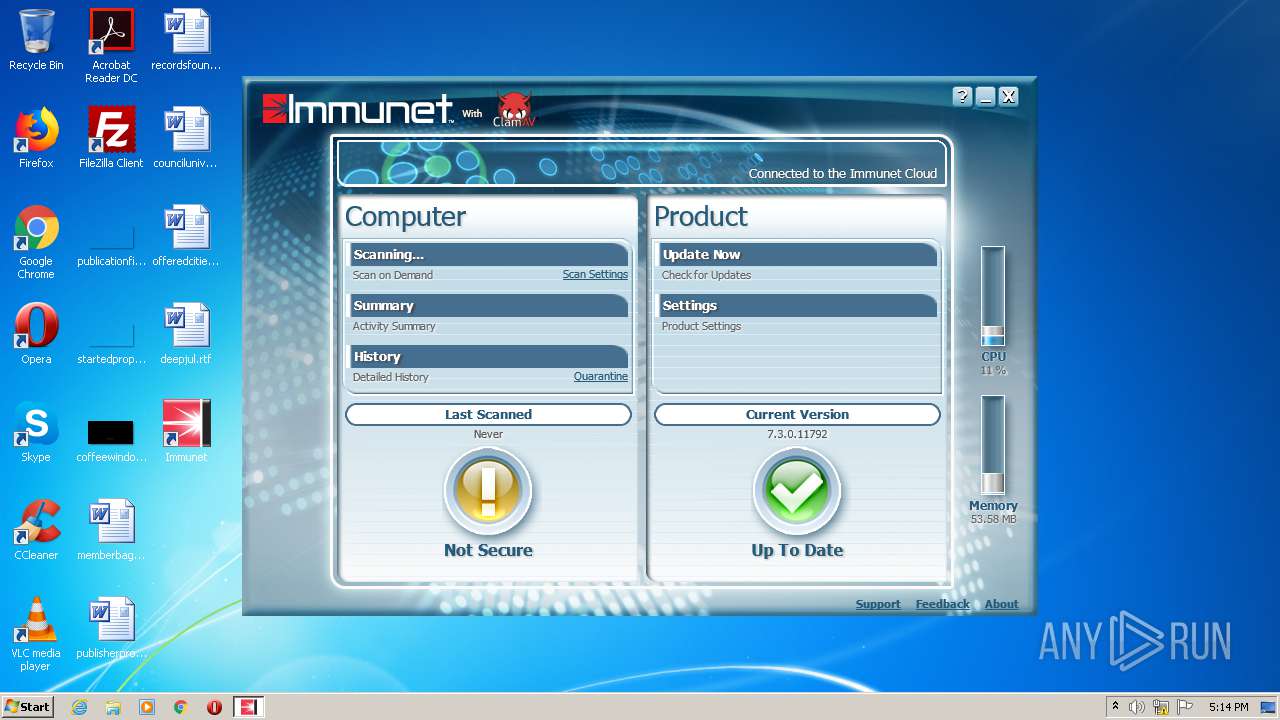Click the taskbar clock showing 5:14 PM
Image resolution: width=1280 pixels, height=720 pixels.
point(1228,707)
